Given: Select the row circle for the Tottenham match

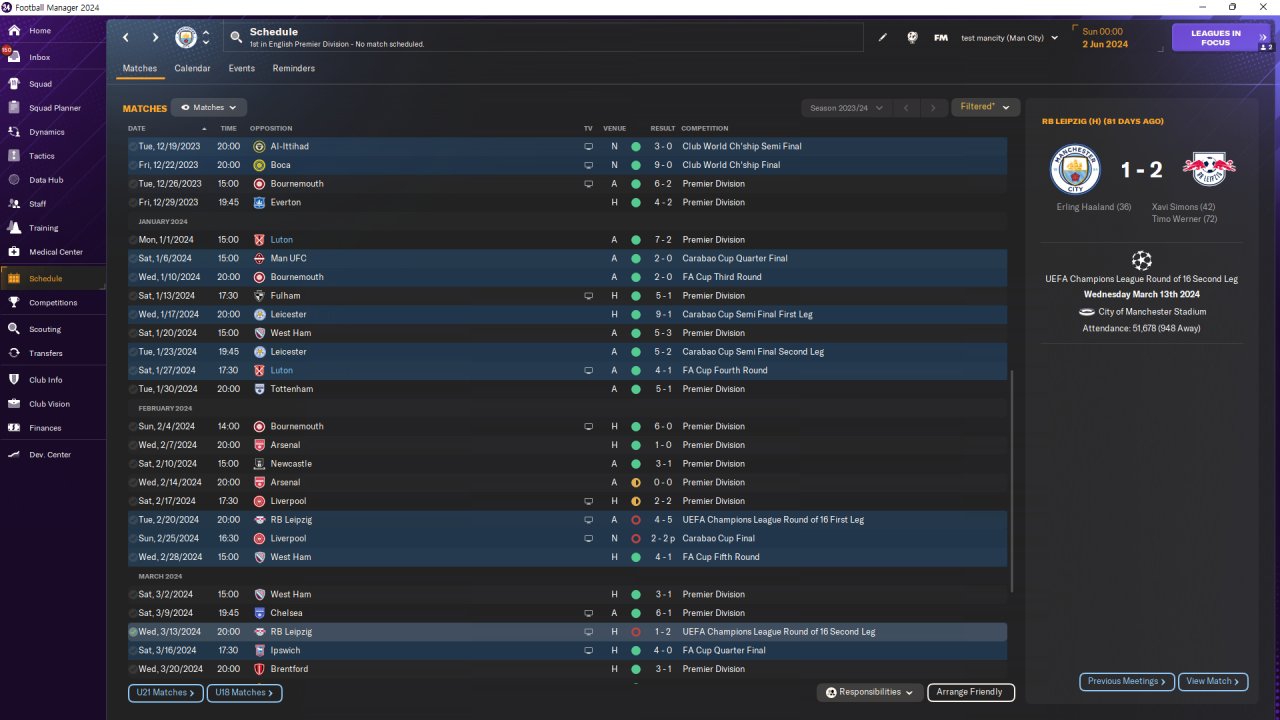Looking at the screenshot, I should coord(133,389).
